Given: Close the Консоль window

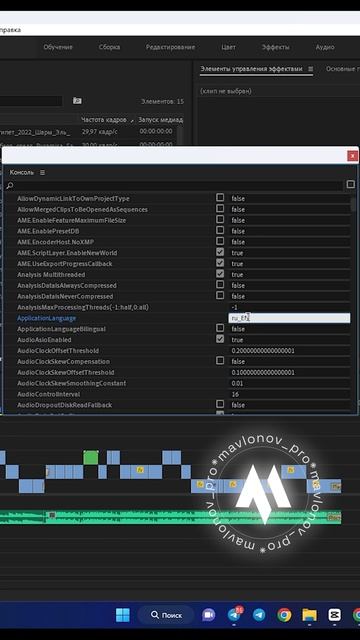Looking at the screenshot, I should tap(352, 156).
